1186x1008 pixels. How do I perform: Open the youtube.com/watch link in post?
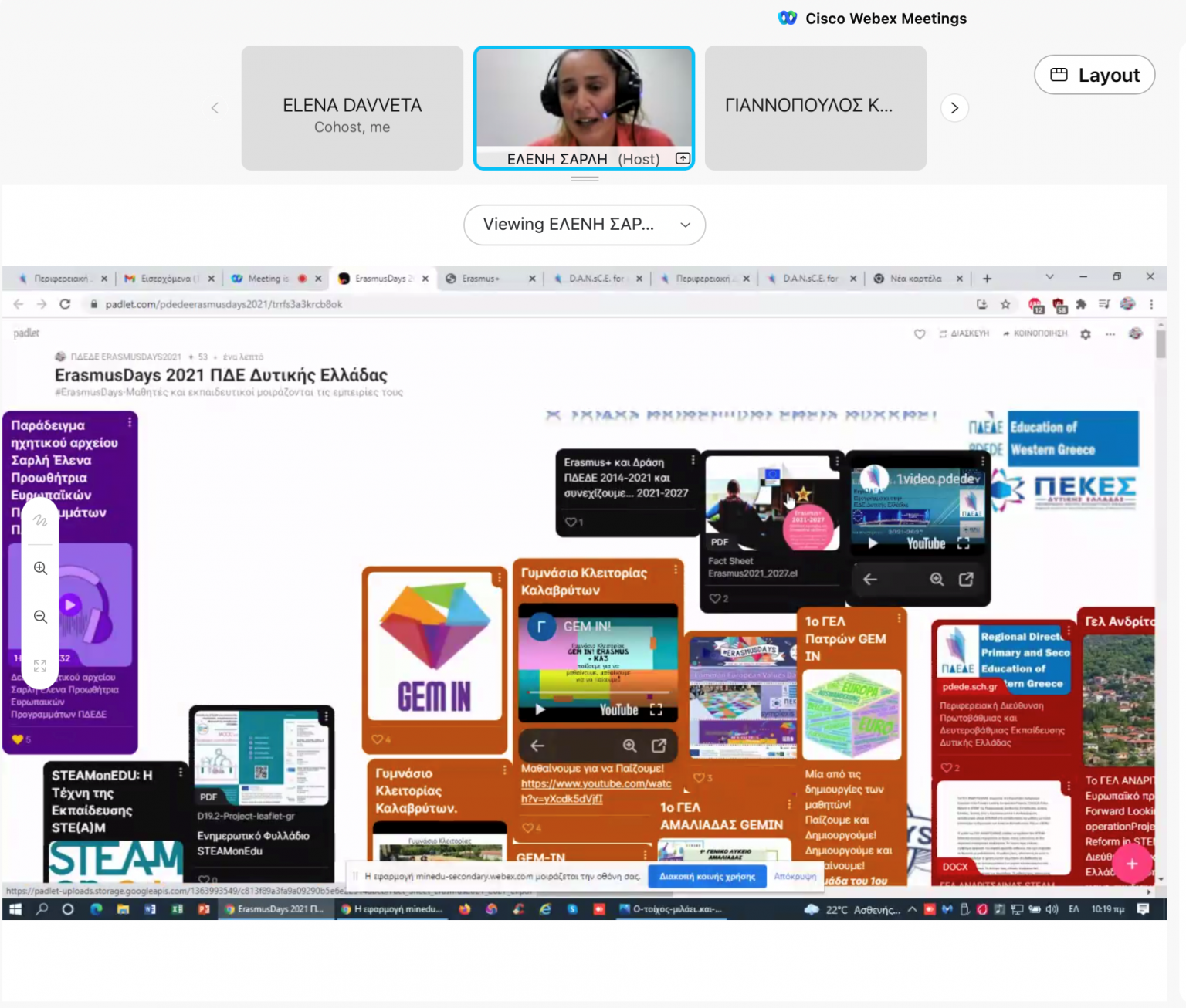tap(595, 784)
